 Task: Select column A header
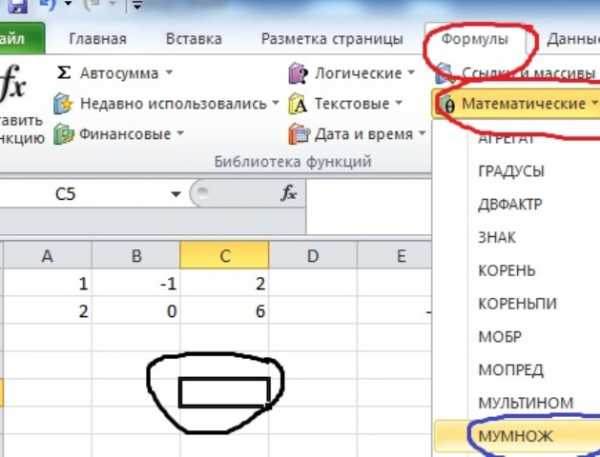tap(47, 256)
